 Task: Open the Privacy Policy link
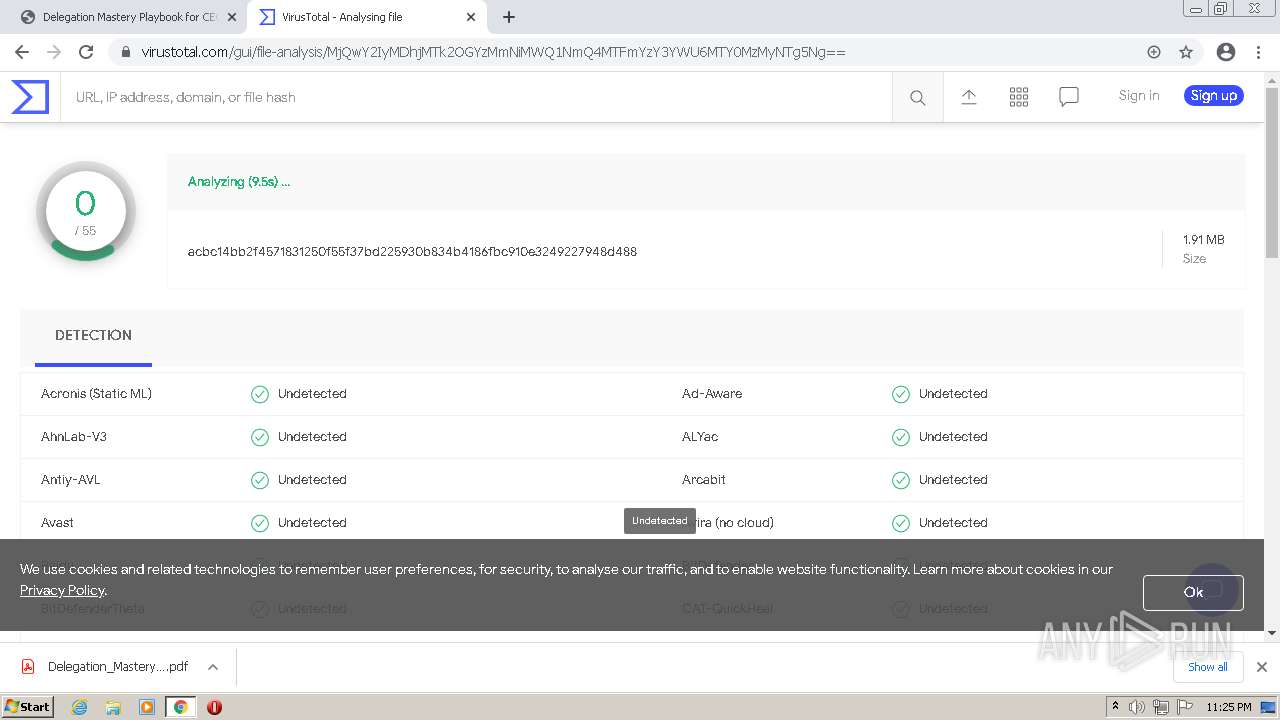click(x=62, y=590)
